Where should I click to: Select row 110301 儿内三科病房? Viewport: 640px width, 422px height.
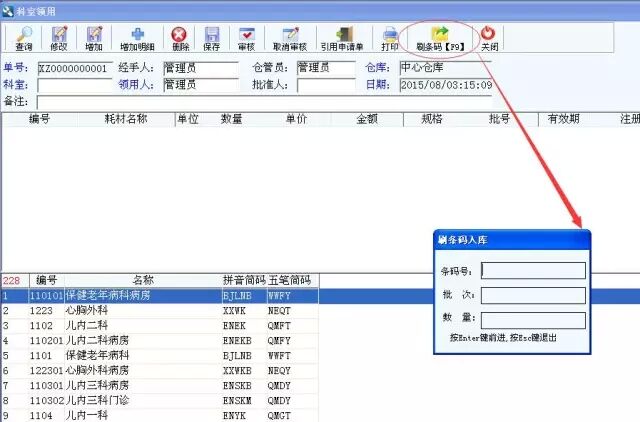click(160, 386)
